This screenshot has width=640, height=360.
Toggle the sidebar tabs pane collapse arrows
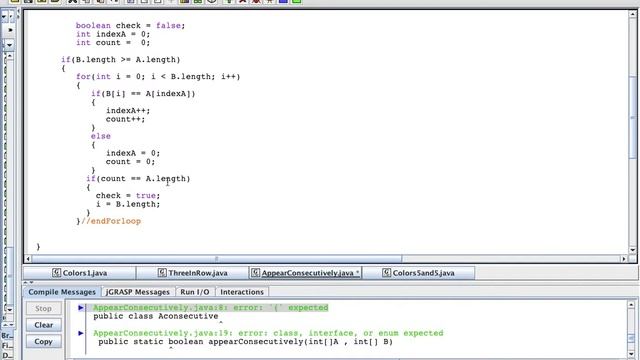tap(8, 325)
